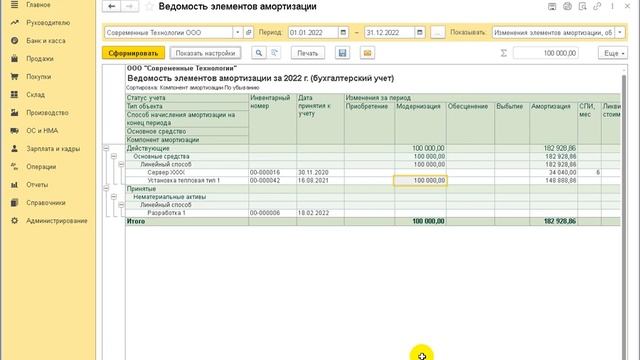Open Банк и касса section
This screenshot has height=360, width=640.
point(46,41)
